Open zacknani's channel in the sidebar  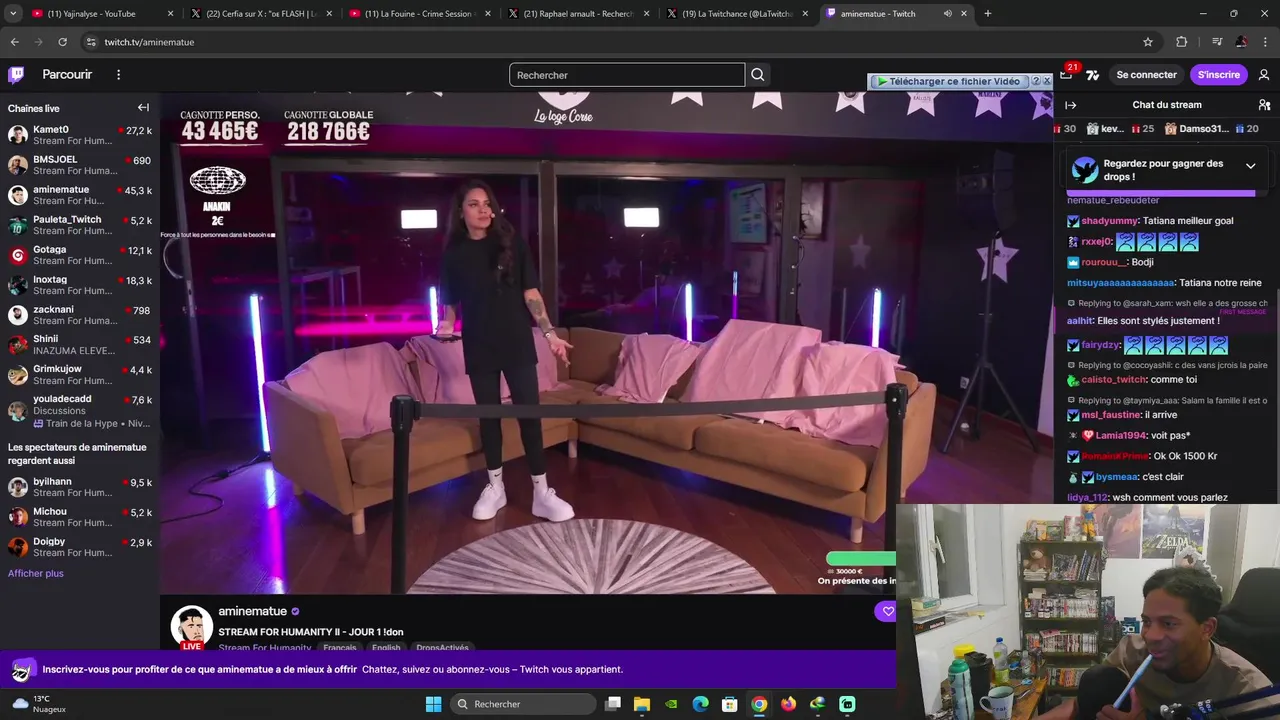80,315
